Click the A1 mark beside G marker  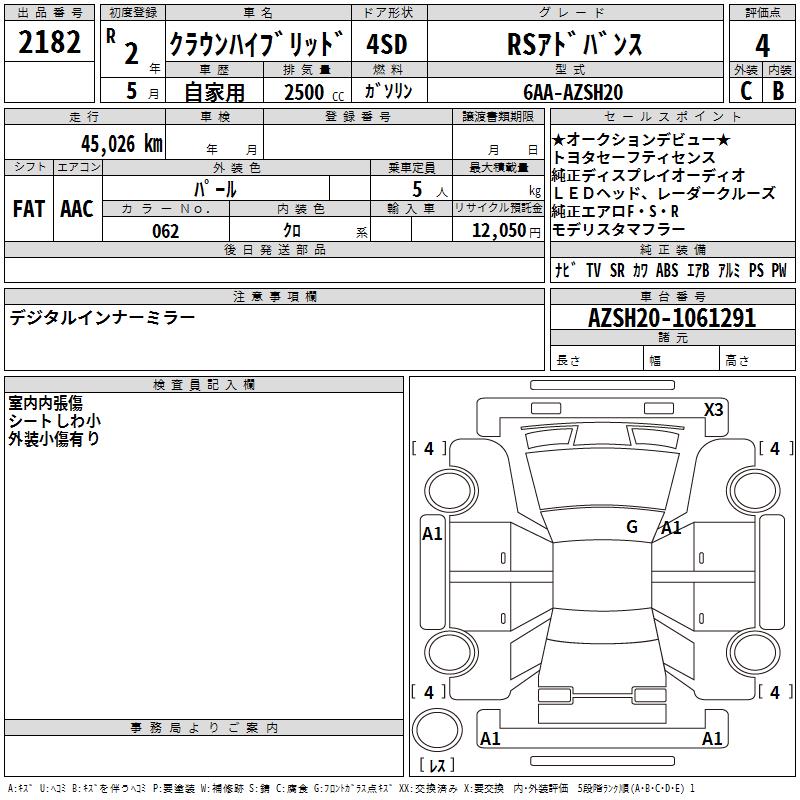tap(670, 528)
